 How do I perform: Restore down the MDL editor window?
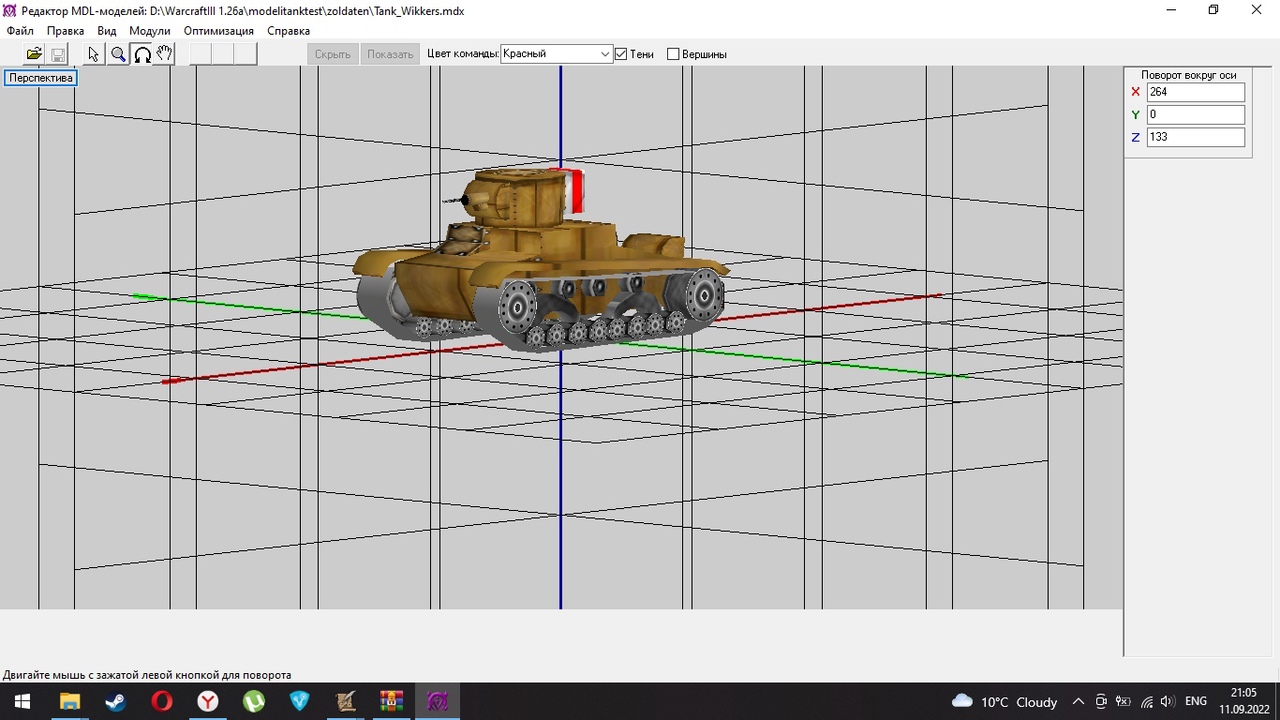(x=1213, y=10)
